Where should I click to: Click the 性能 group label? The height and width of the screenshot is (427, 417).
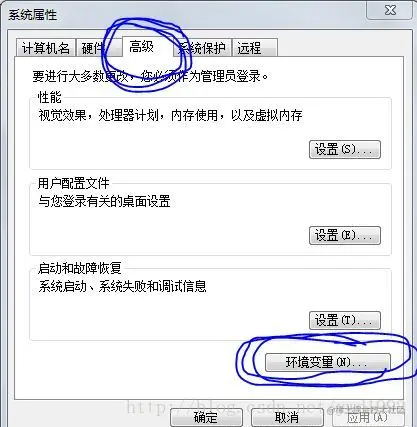point(49,97)
